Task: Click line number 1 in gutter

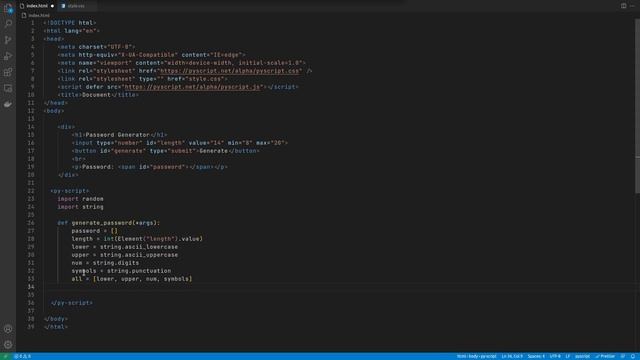Action: [x=33, y=23]
